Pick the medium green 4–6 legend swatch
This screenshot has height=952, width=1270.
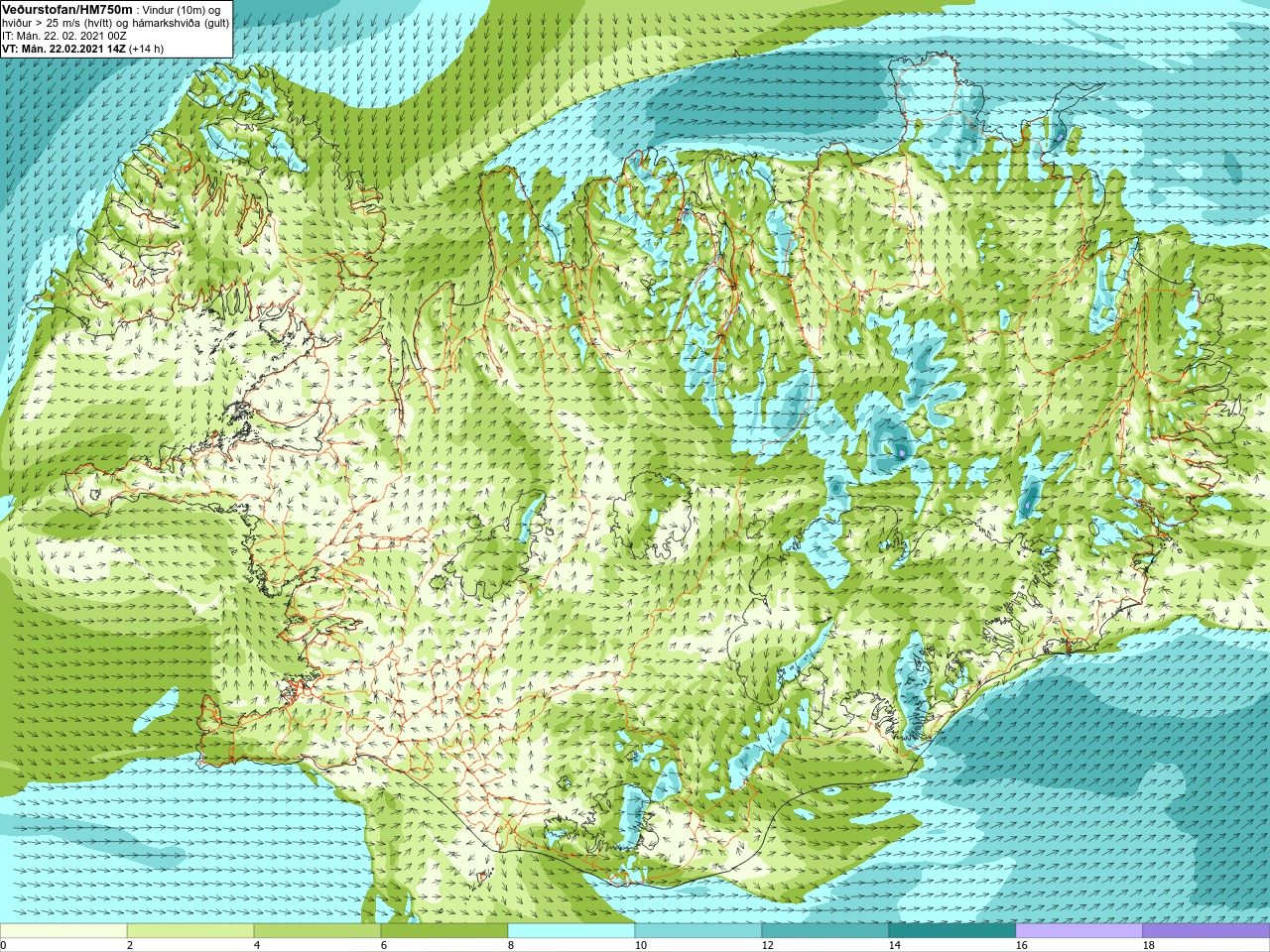click(317, 931)
